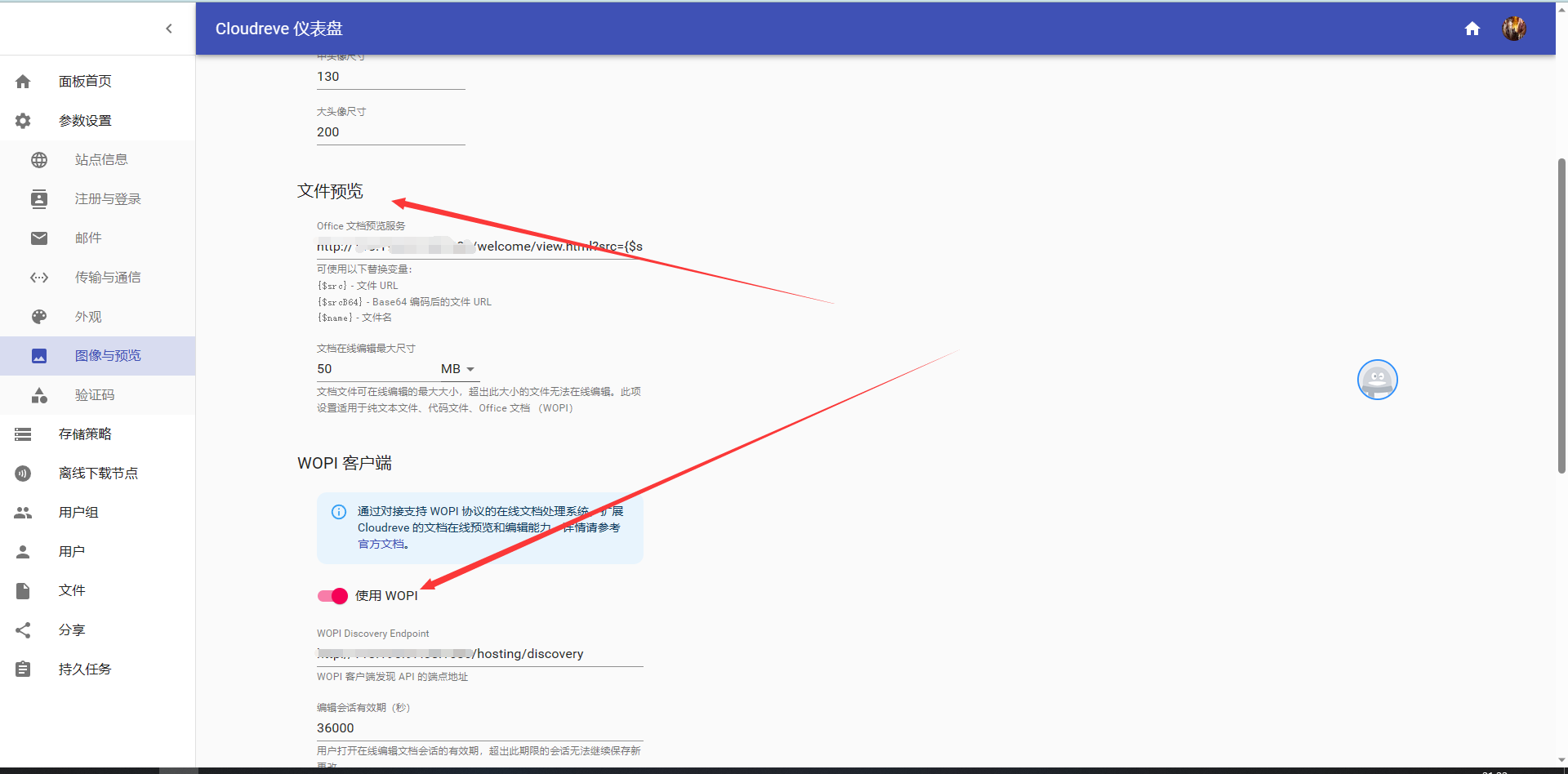Click the share icon for 分享
Screen dimensions: 1568x774
pos(23,630)
